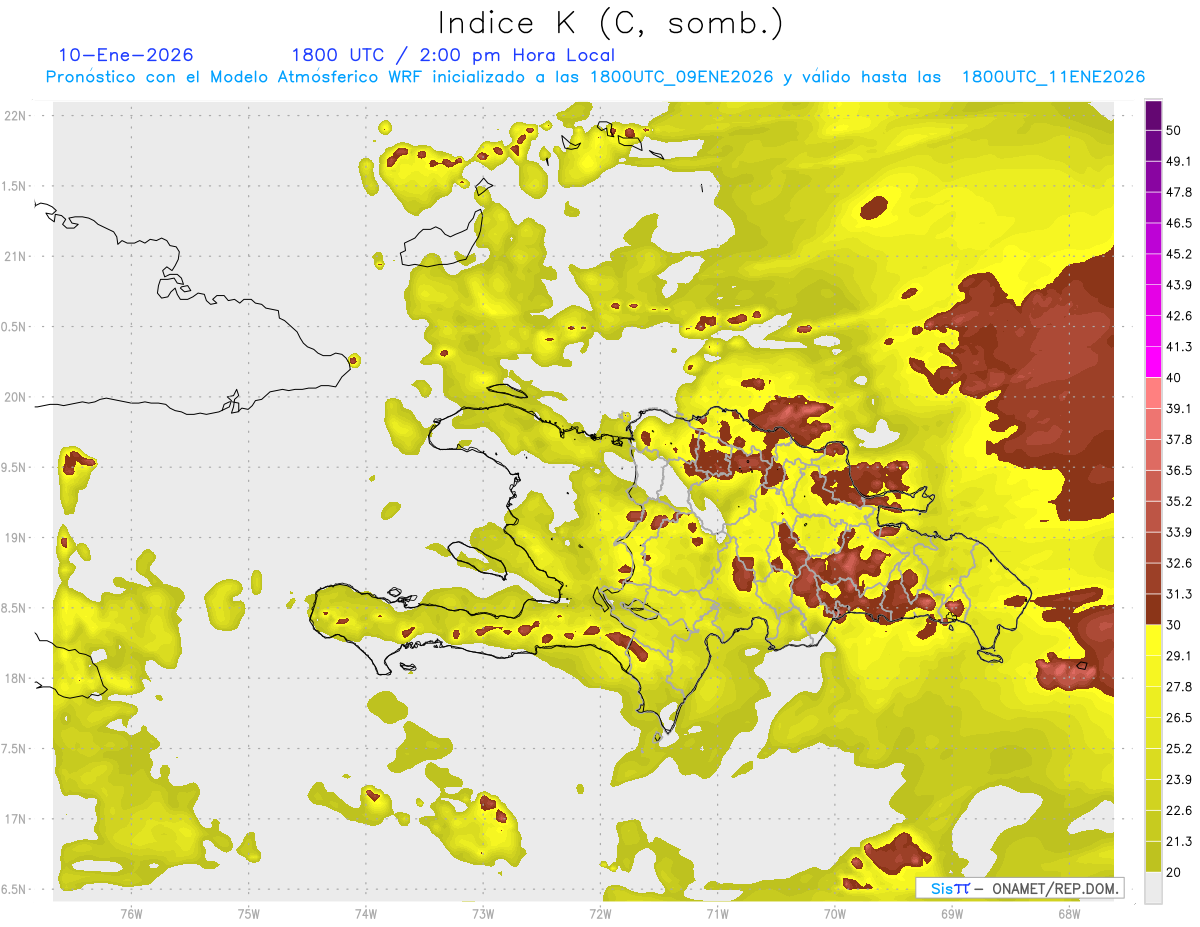The image size is (1200, 927).
Task: Click the color scale value "45.2"
Action: point(1180,254)
